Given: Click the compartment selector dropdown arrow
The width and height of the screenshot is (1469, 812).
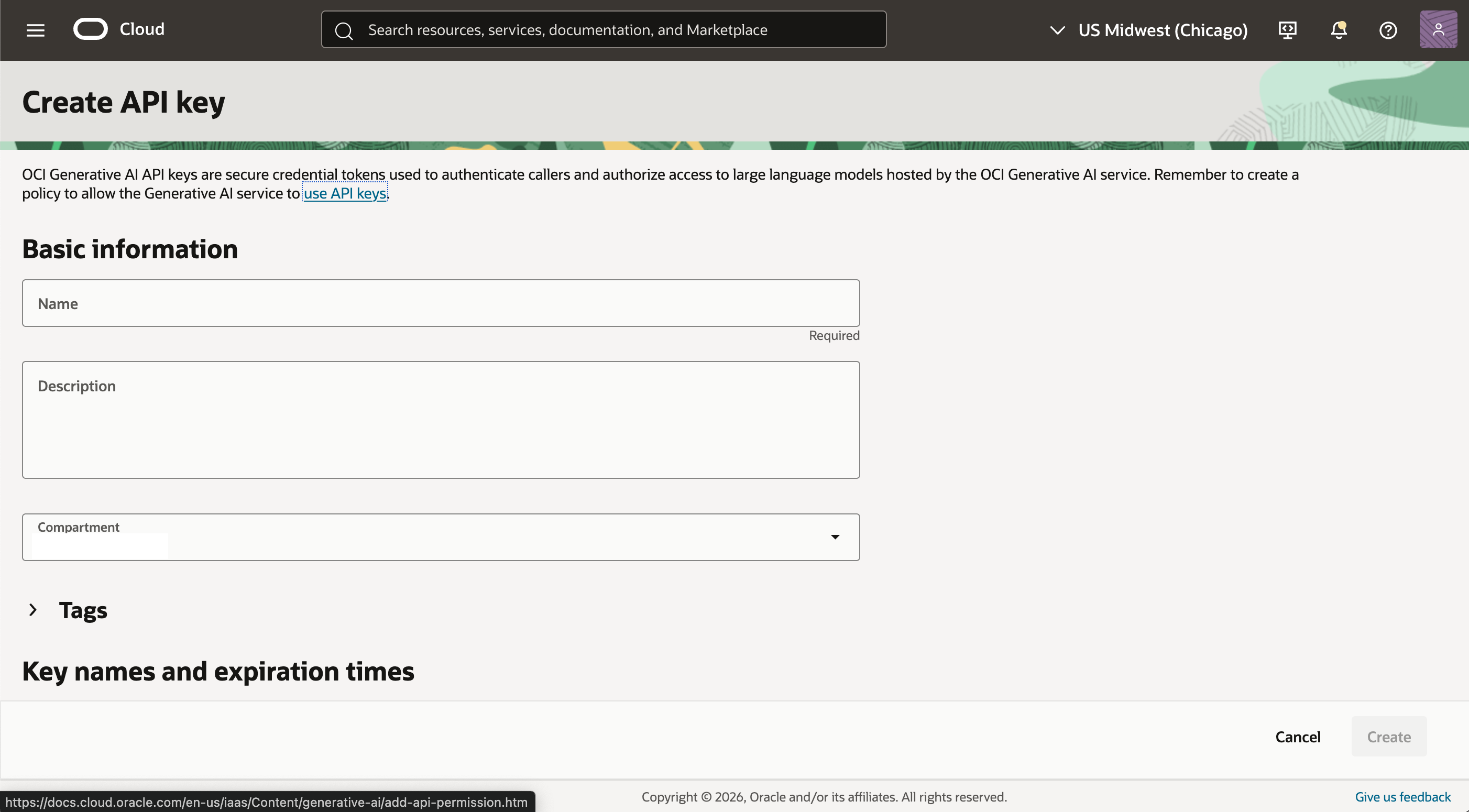Looking at the screenshot, I should pos(835,536).
